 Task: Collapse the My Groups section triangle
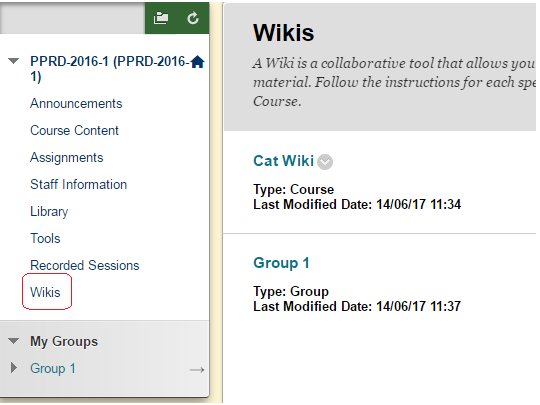(x=13, y=341)
